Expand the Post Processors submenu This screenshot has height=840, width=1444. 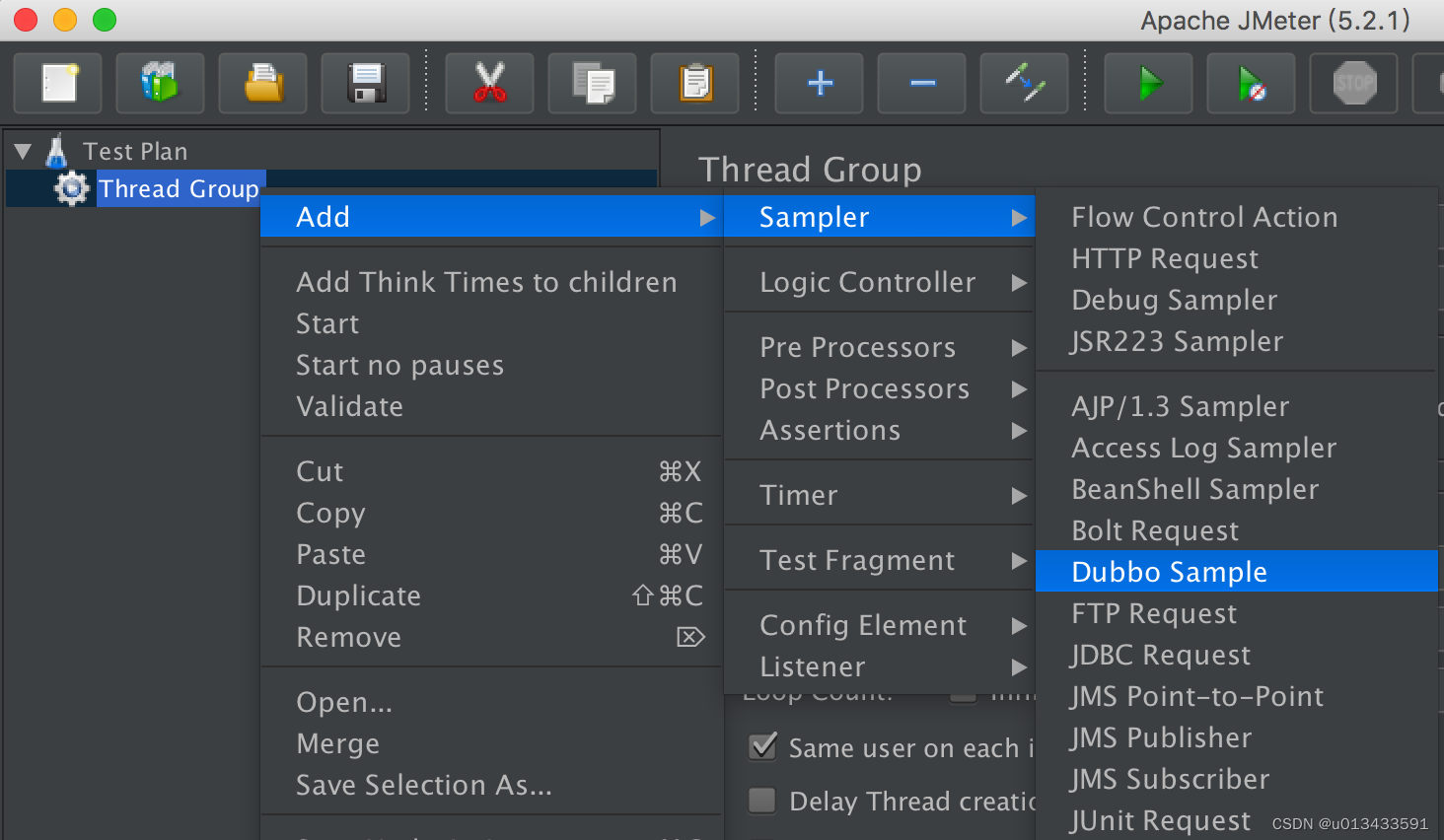point(879,388)
